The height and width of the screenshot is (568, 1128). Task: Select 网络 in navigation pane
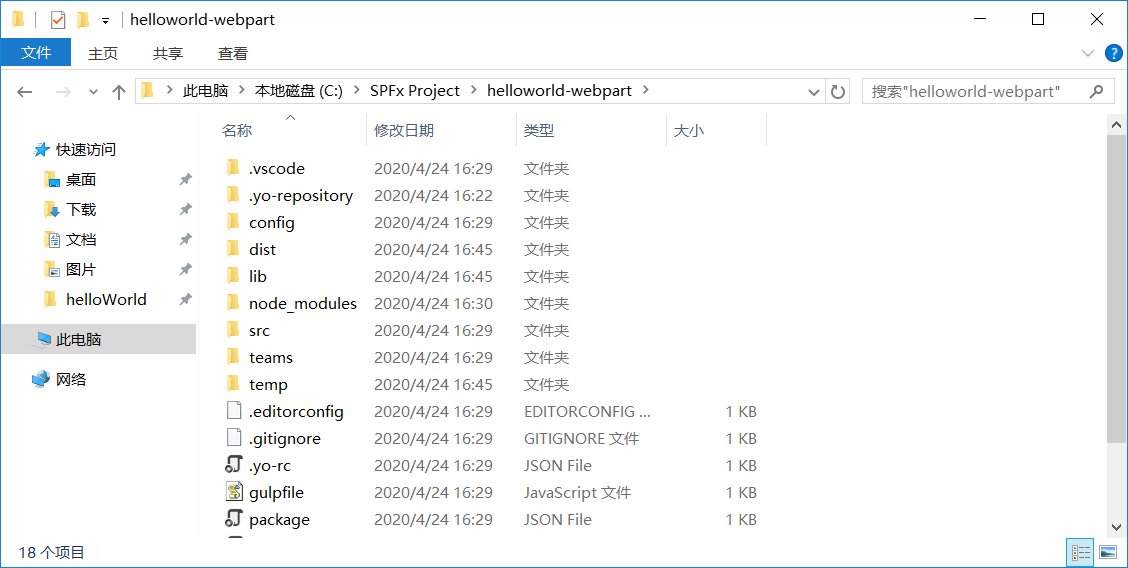click(x=70, y=379)
